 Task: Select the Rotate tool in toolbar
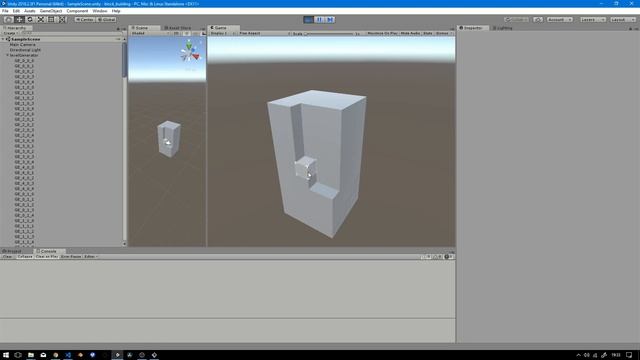click(30, 19)
